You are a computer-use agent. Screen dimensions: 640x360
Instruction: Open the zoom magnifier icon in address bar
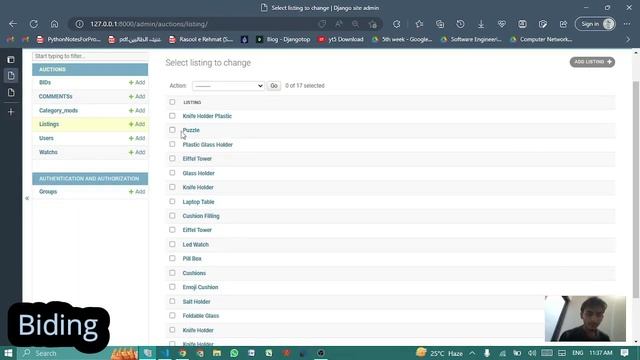click(x=356, y=24)
